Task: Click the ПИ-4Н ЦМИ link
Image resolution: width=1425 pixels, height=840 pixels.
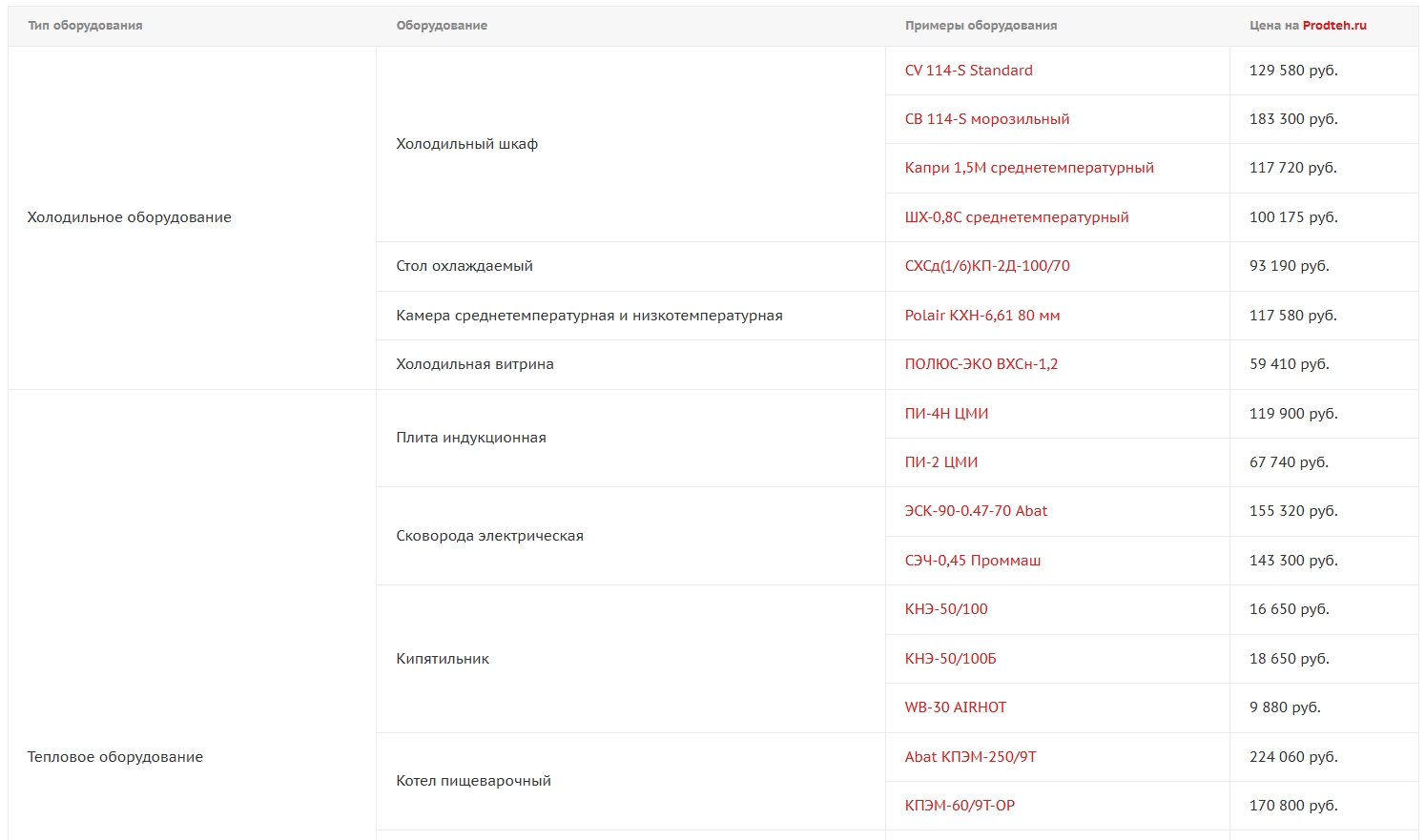Action: tap(946, 414)
